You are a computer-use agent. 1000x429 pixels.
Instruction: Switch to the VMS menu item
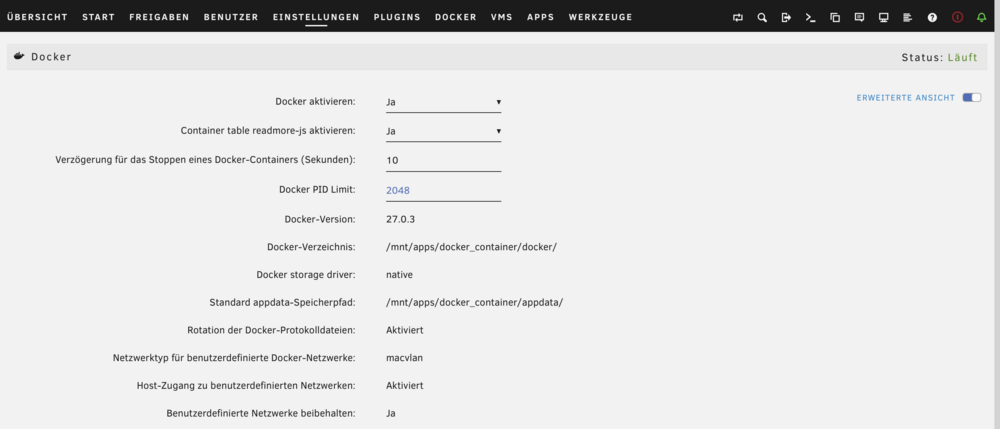click(502, 17)
